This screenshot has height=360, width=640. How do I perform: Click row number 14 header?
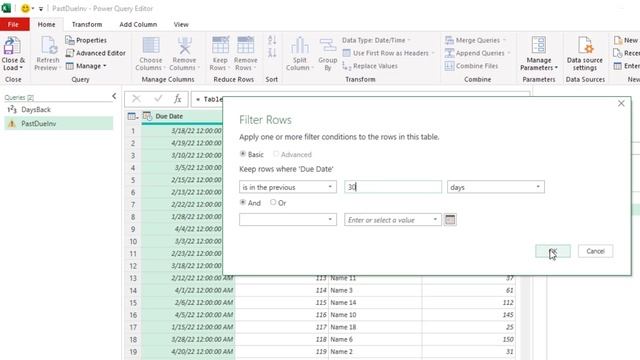(x=133, y=290)
